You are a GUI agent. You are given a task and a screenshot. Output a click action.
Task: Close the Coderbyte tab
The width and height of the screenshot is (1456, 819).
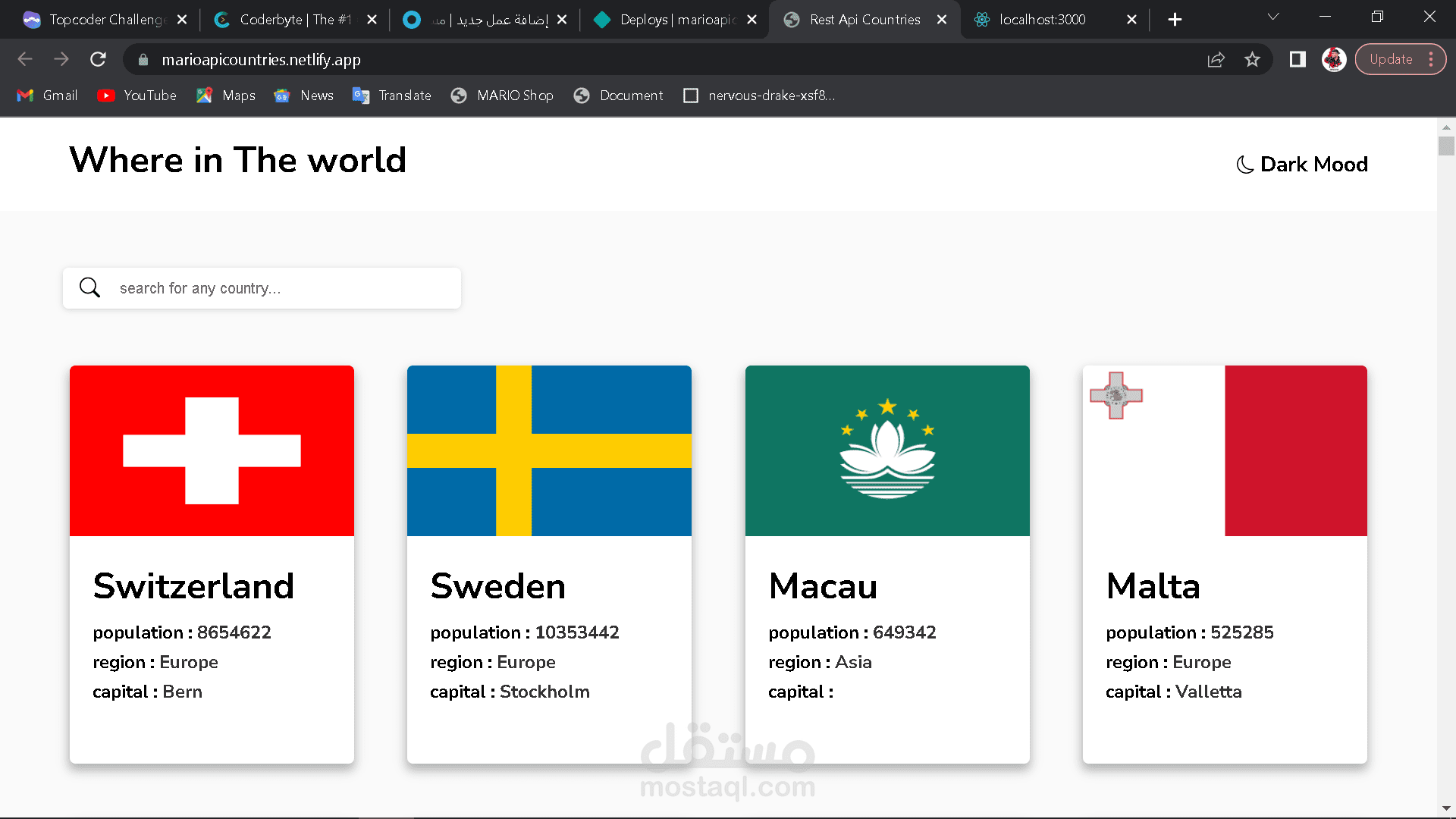click(x=372, y=20)
